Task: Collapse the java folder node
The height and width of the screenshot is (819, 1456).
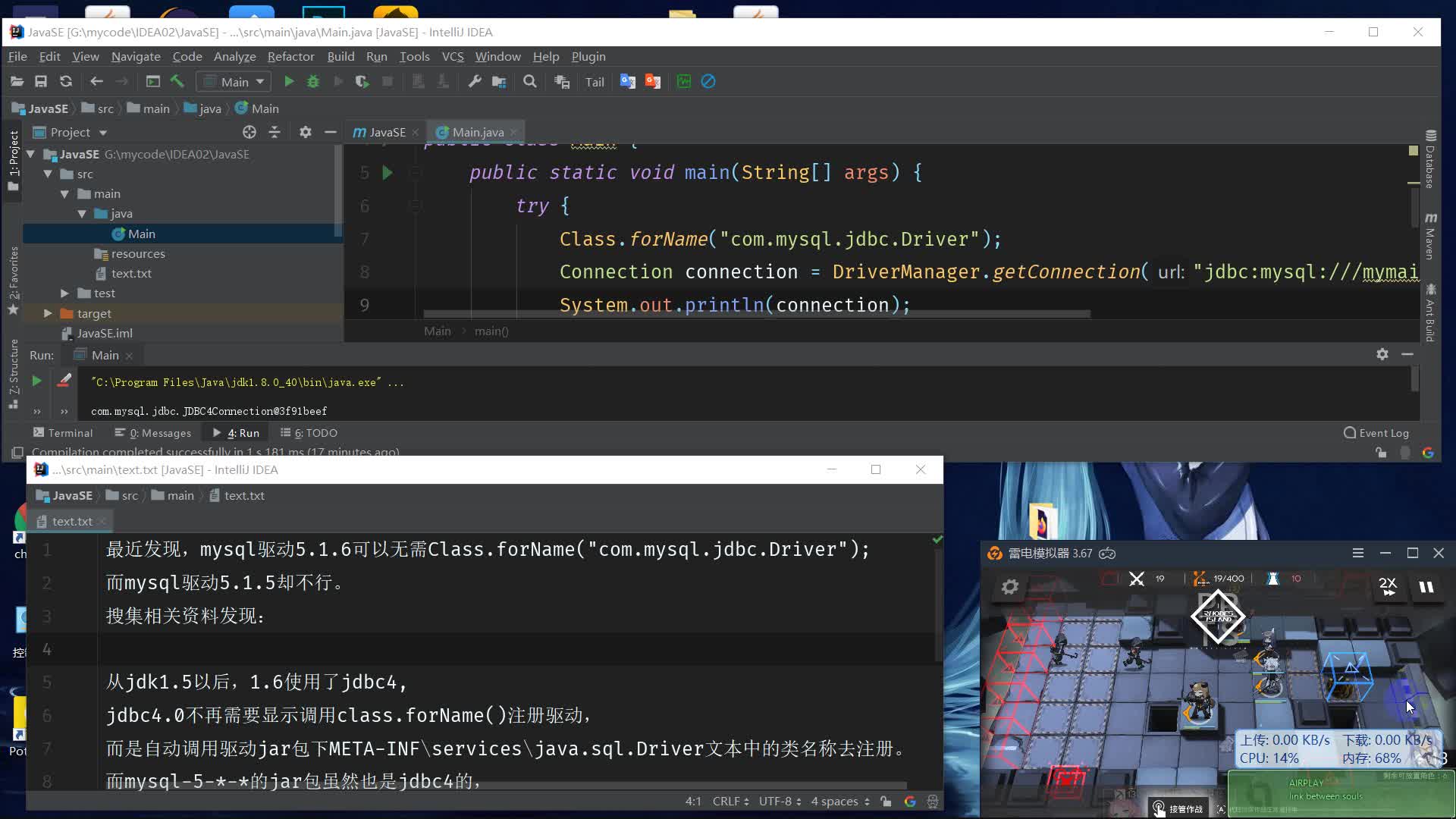Action: pyautogui.click(x=82, y=214)
